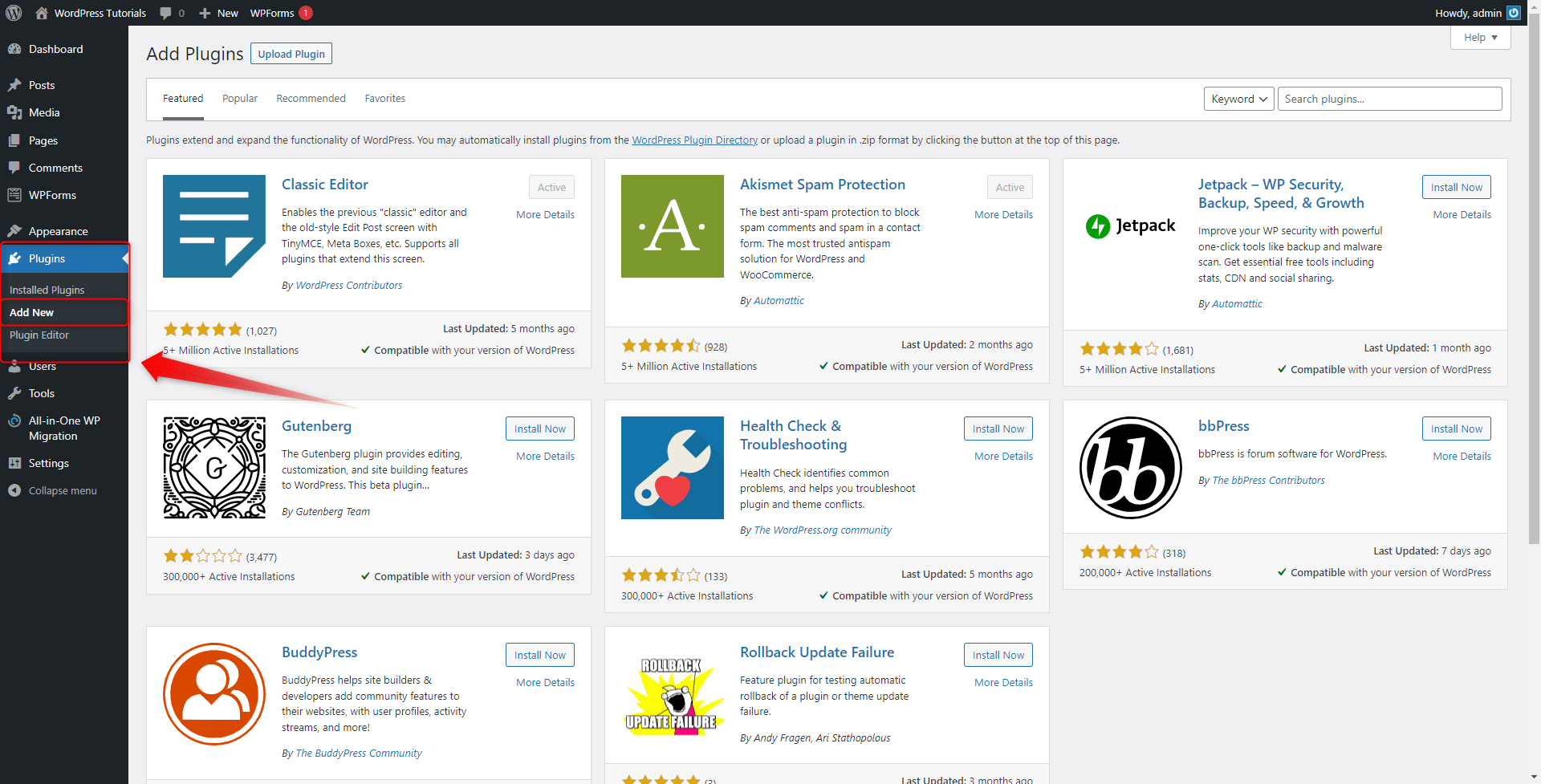The width and height of the screenshot is (1541, 784).
Task: Open the Comments sidebar menu
Action: pyautogui.click(x=64, y=168)
